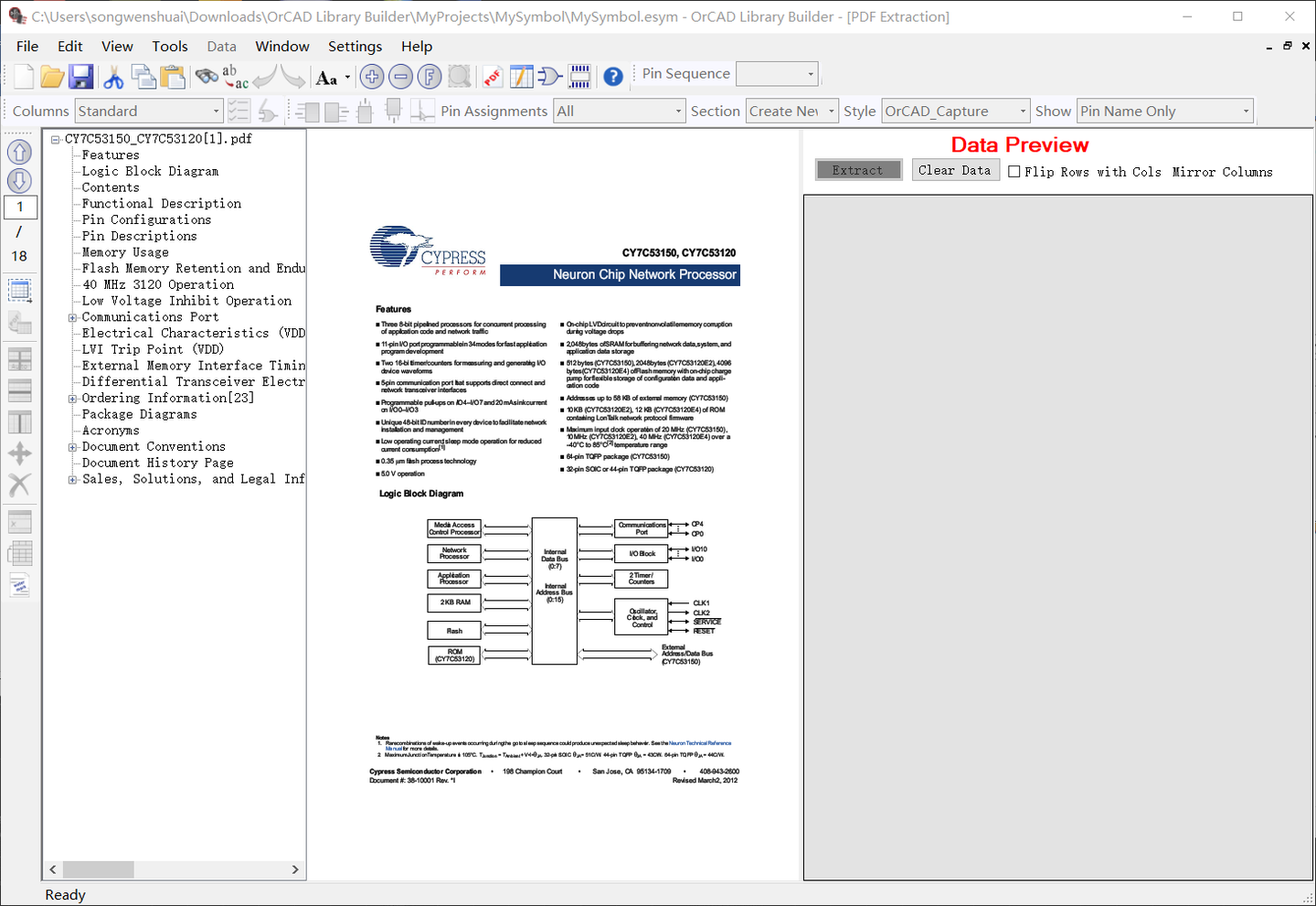Toggle Mirror Columns option
Screen dimensions: 1316x906
[1223, 171]
